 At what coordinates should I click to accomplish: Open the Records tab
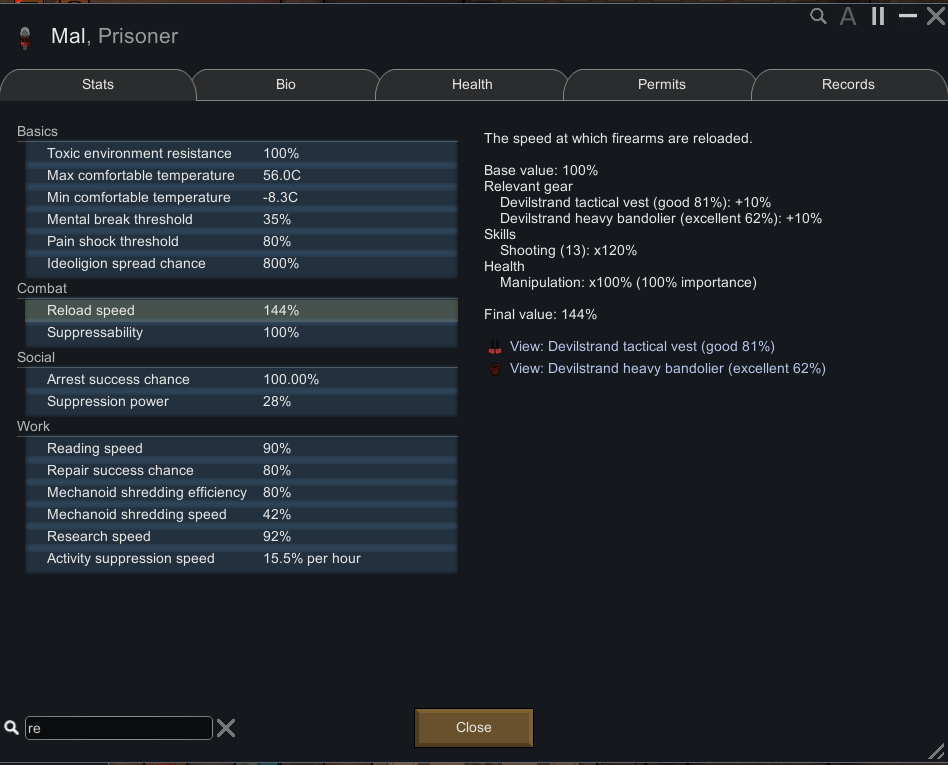848,85
